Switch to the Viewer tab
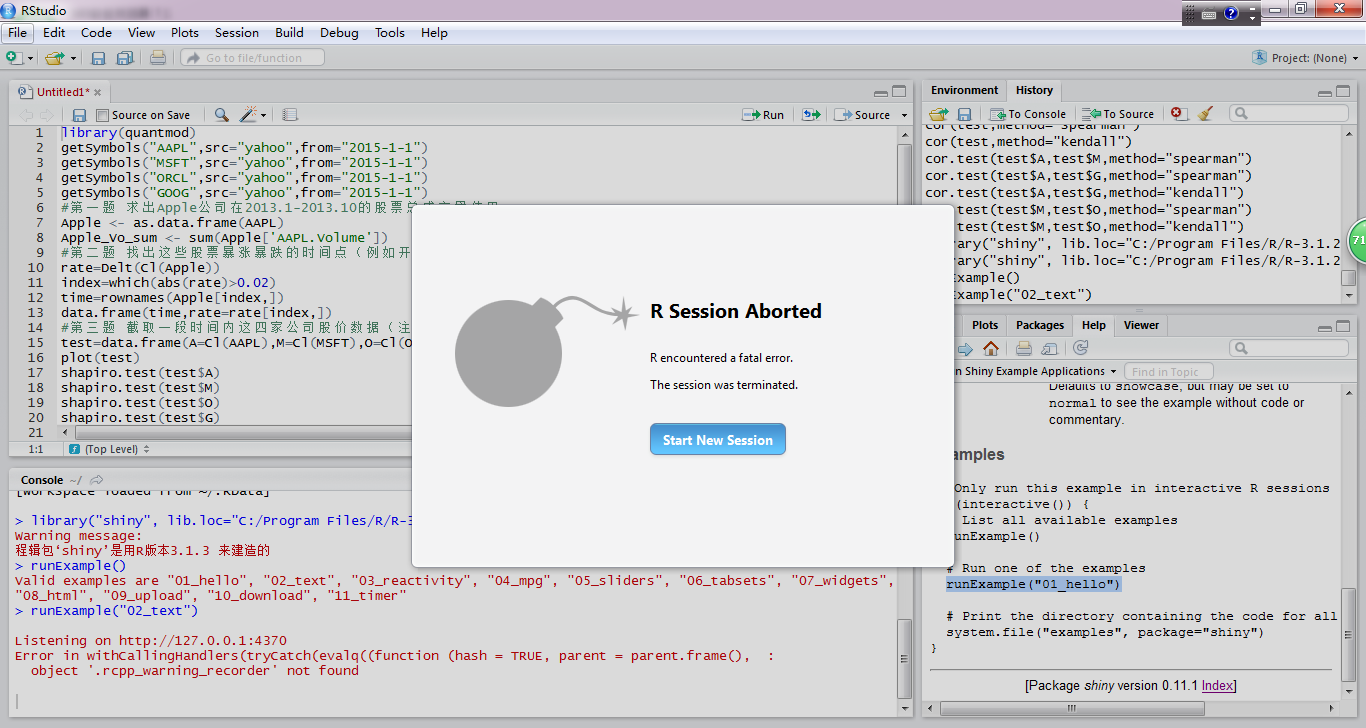Viewport: 1366px width, 728px height. point(1141,325)
